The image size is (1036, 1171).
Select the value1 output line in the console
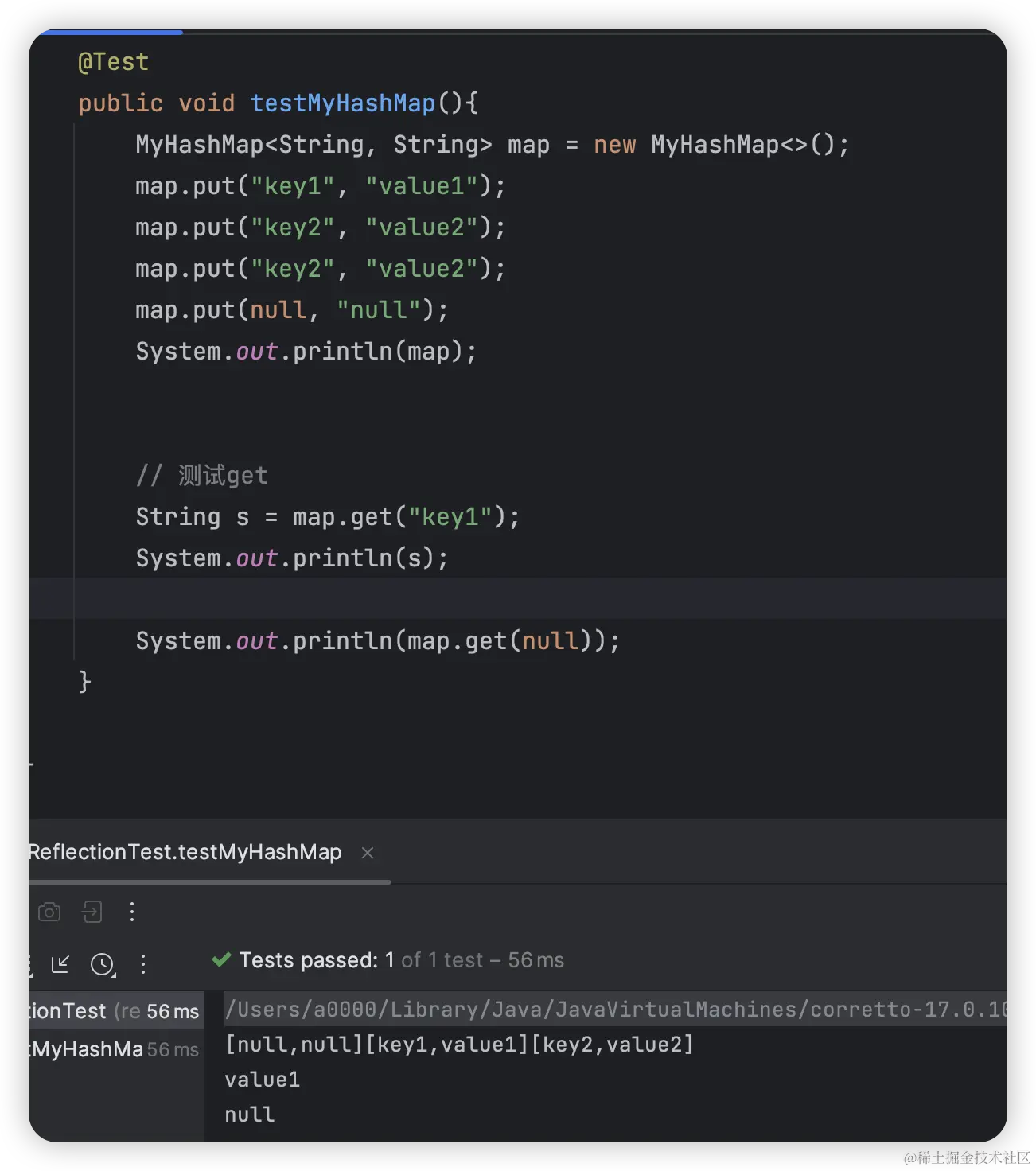[262, 1079]
